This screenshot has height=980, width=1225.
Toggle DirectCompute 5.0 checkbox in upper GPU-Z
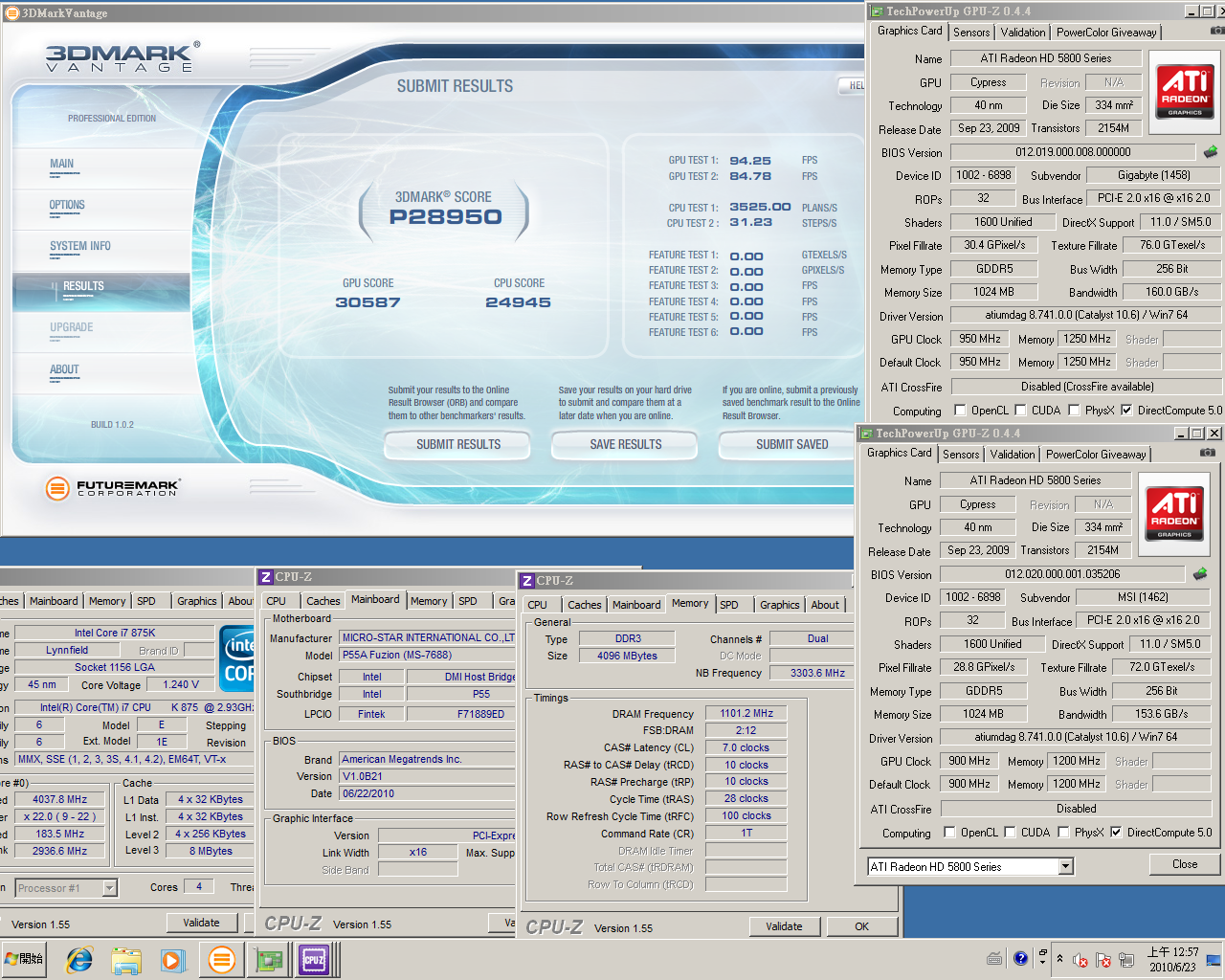1126,411
